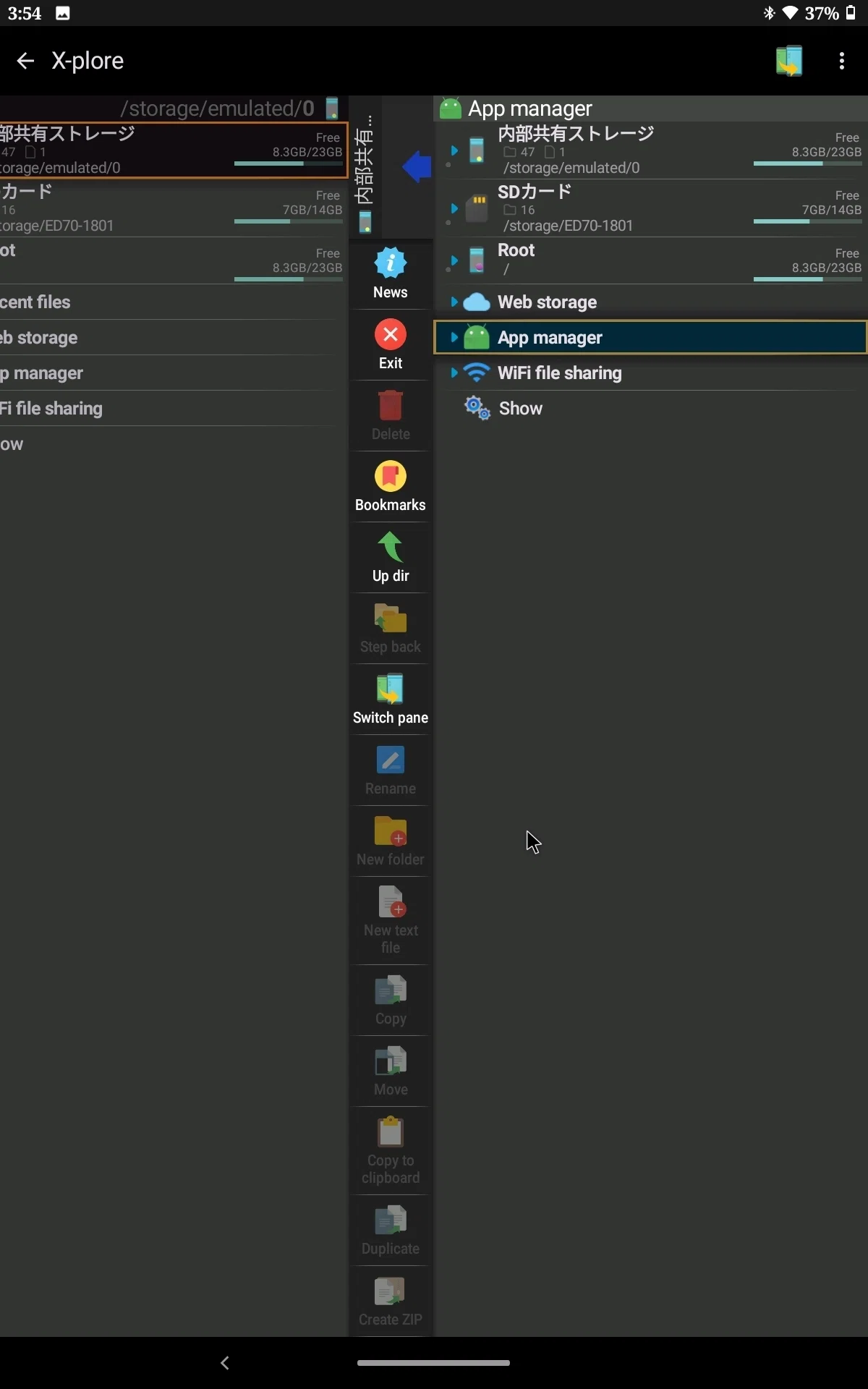Select the WiFi file sharing icon
Viewport: 868px width, 1389px height.
(x=477, y=373)
